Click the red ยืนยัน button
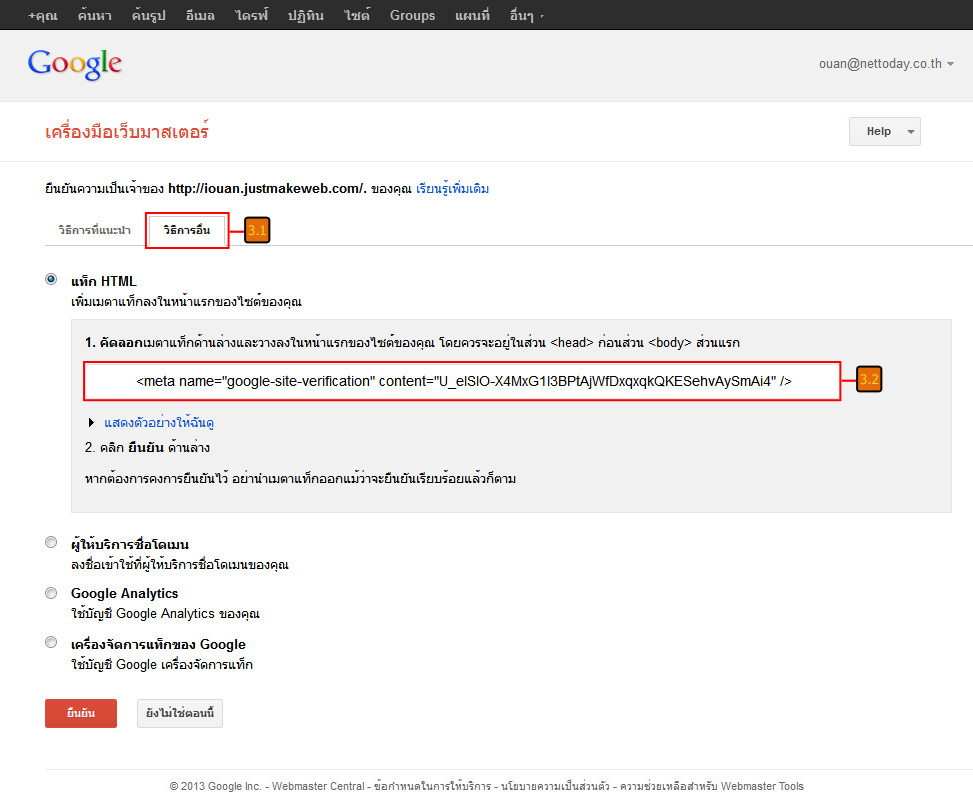 click(81, 713)
